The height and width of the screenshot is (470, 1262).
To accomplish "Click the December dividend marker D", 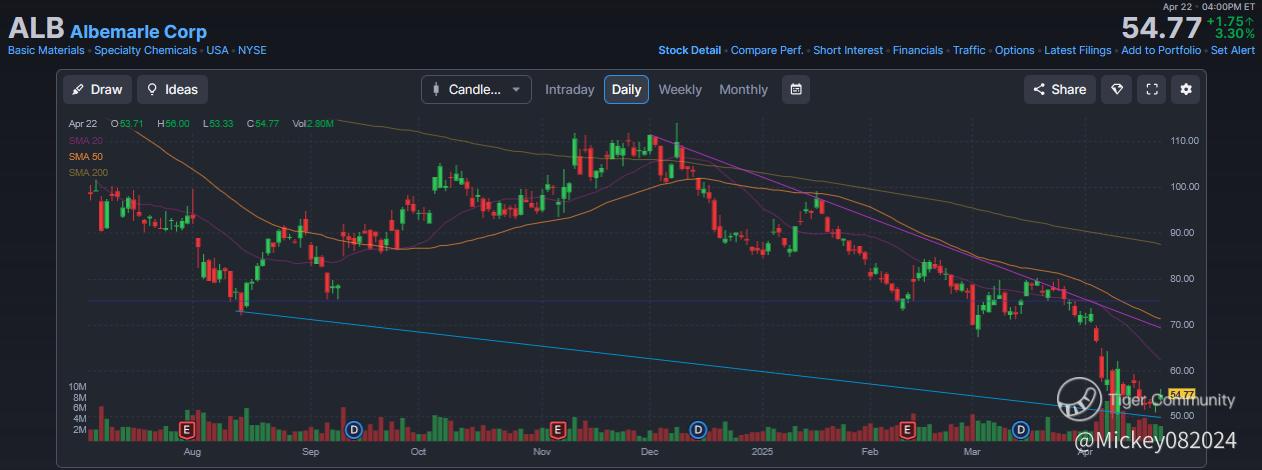I will tap(699, 430).
